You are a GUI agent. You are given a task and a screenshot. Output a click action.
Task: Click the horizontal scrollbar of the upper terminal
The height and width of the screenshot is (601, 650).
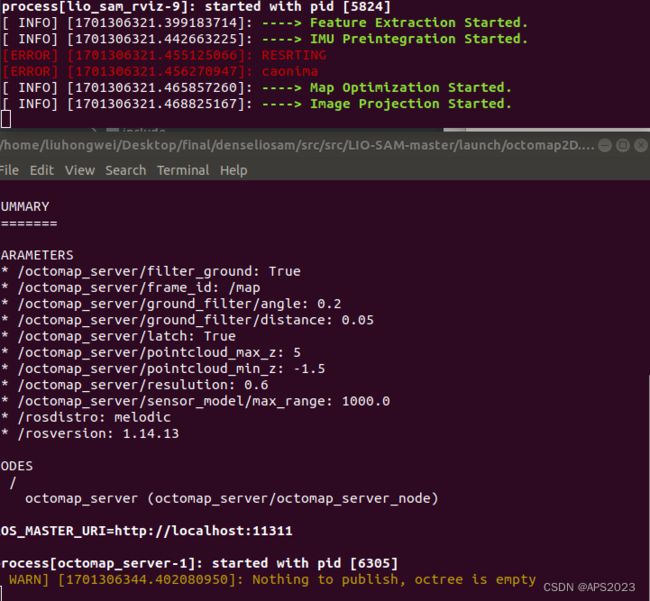546,130
